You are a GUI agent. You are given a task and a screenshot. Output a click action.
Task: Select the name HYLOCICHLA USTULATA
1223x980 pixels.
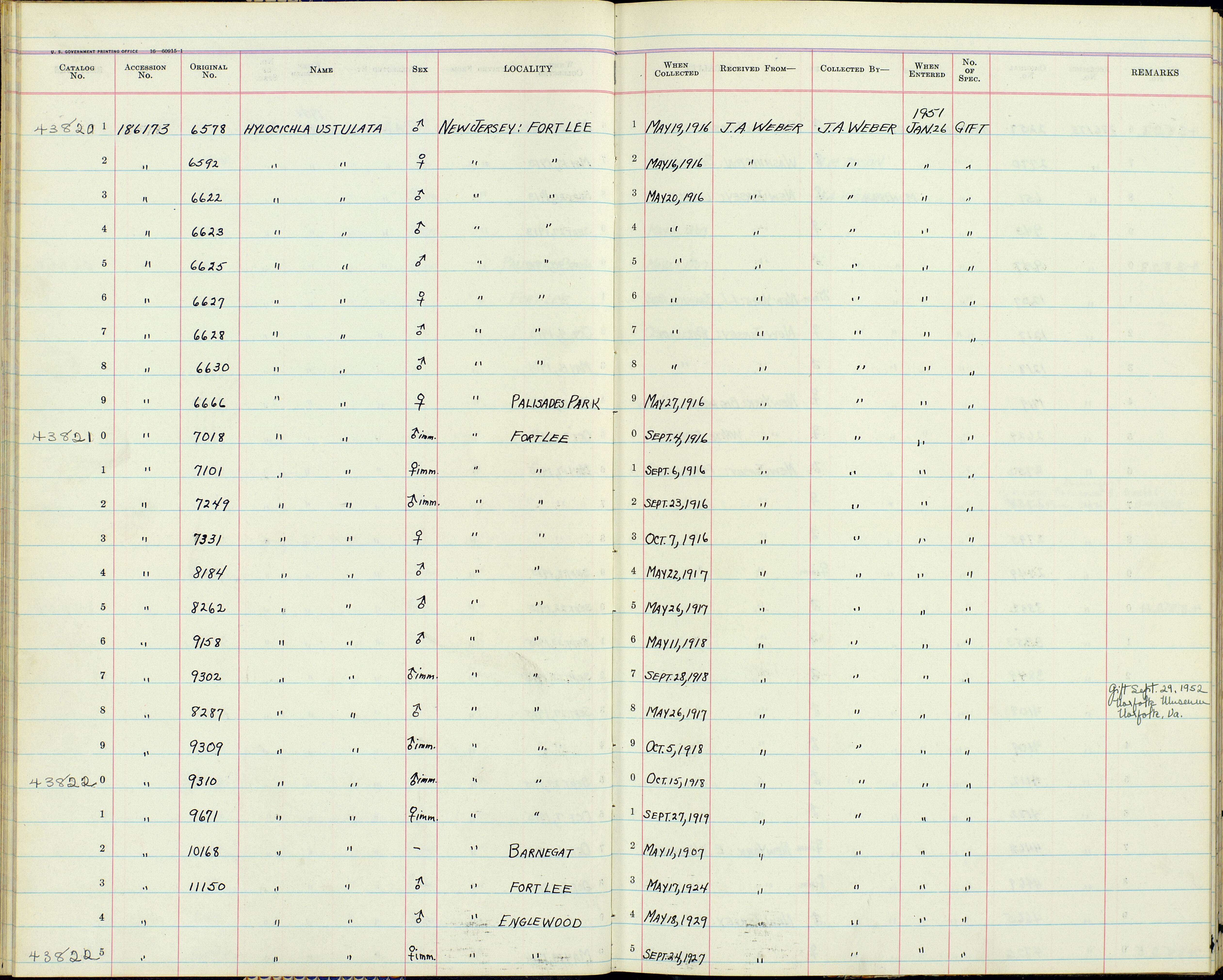[x=313, y=129]
